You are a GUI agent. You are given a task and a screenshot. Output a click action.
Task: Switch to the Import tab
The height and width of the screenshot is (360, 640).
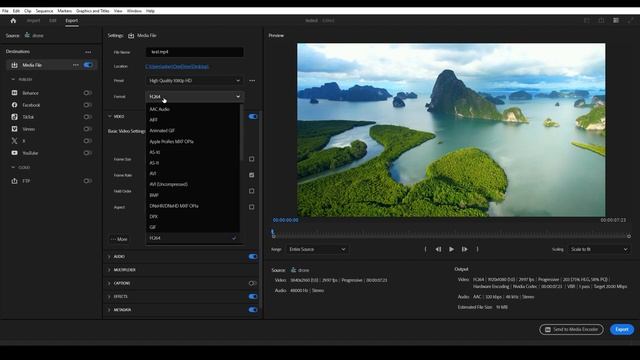click(x=33, y=20)
